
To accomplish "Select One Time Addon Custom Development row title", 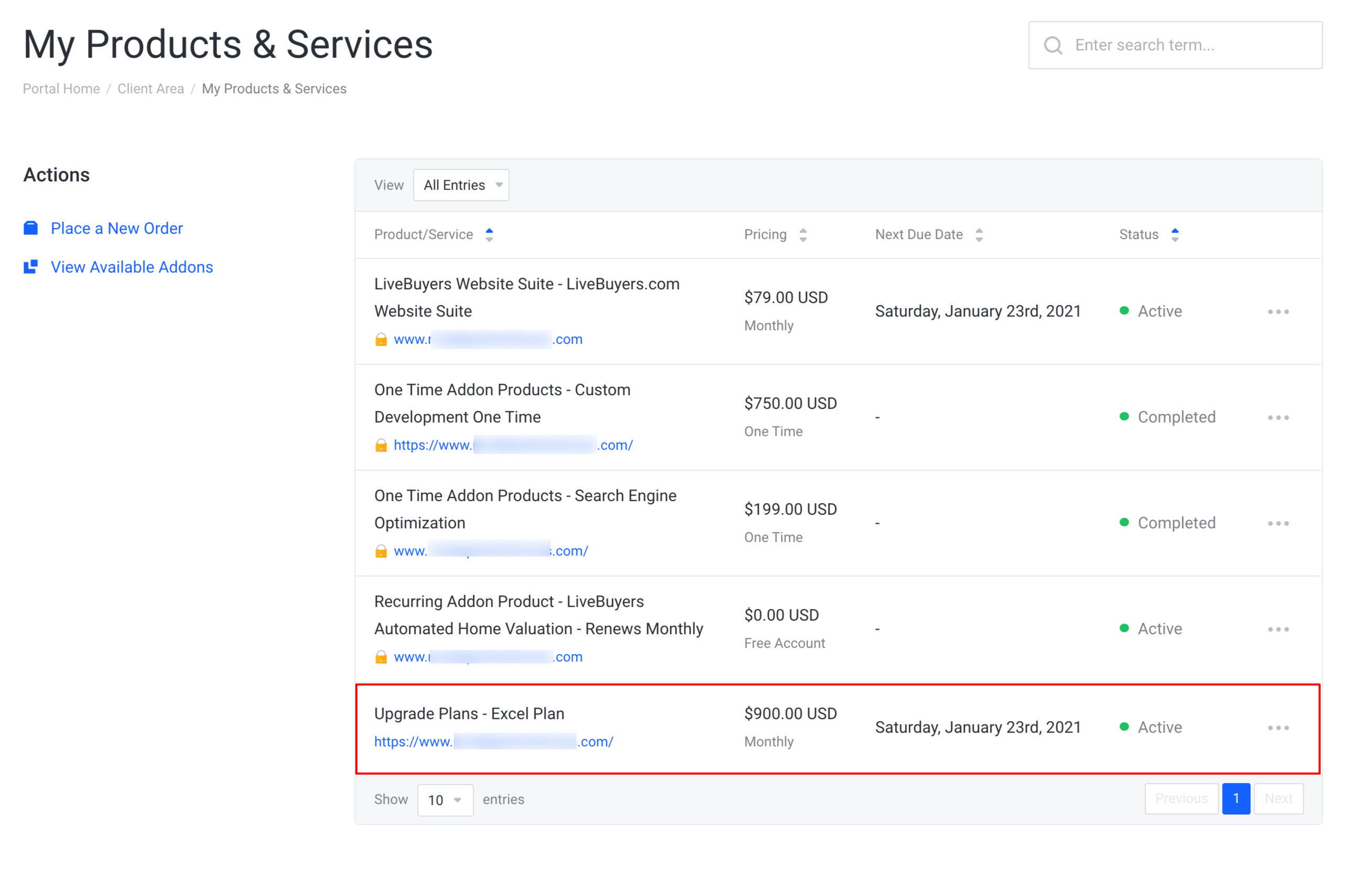I will [x=502, y=404].
